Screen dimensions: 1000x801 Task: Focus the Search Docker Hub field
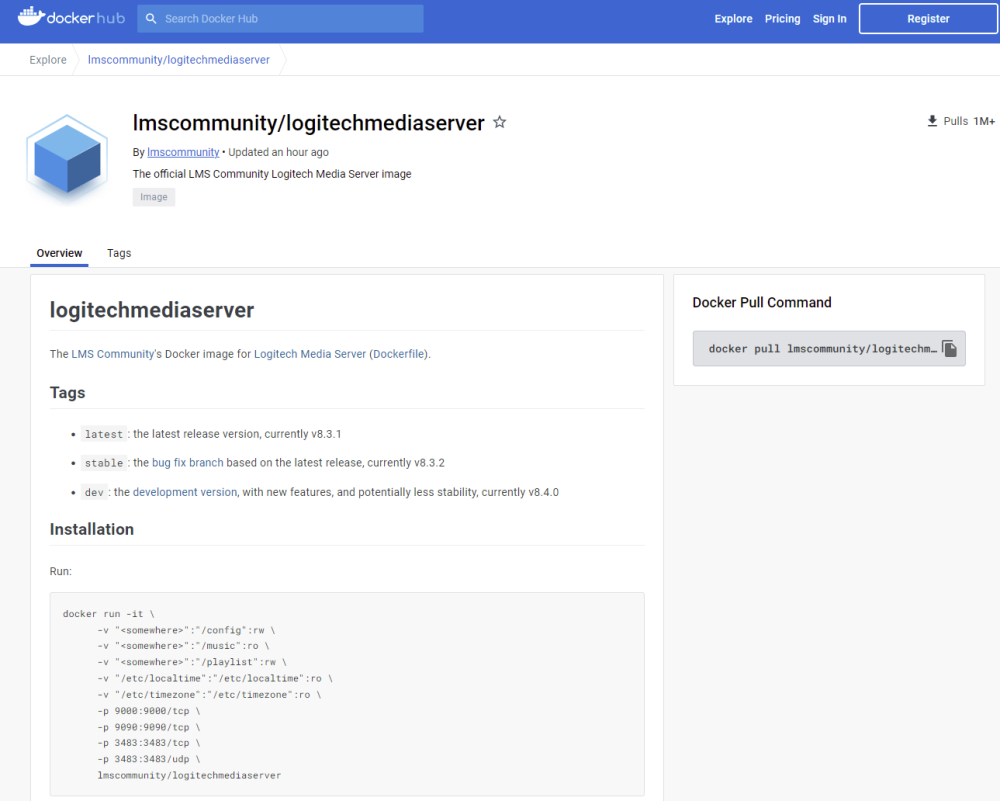point(280,18)
